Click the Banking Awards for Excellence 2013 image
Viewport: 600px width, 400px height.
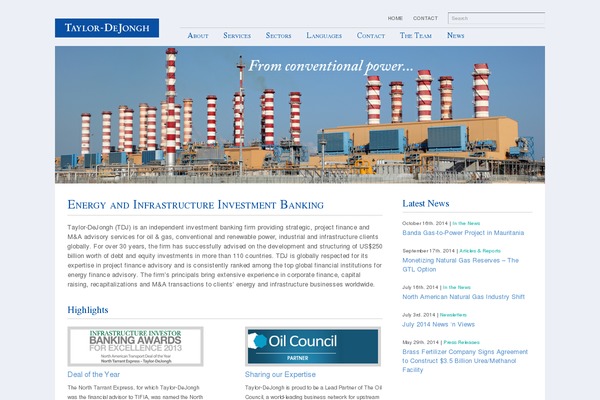[135, 346]
